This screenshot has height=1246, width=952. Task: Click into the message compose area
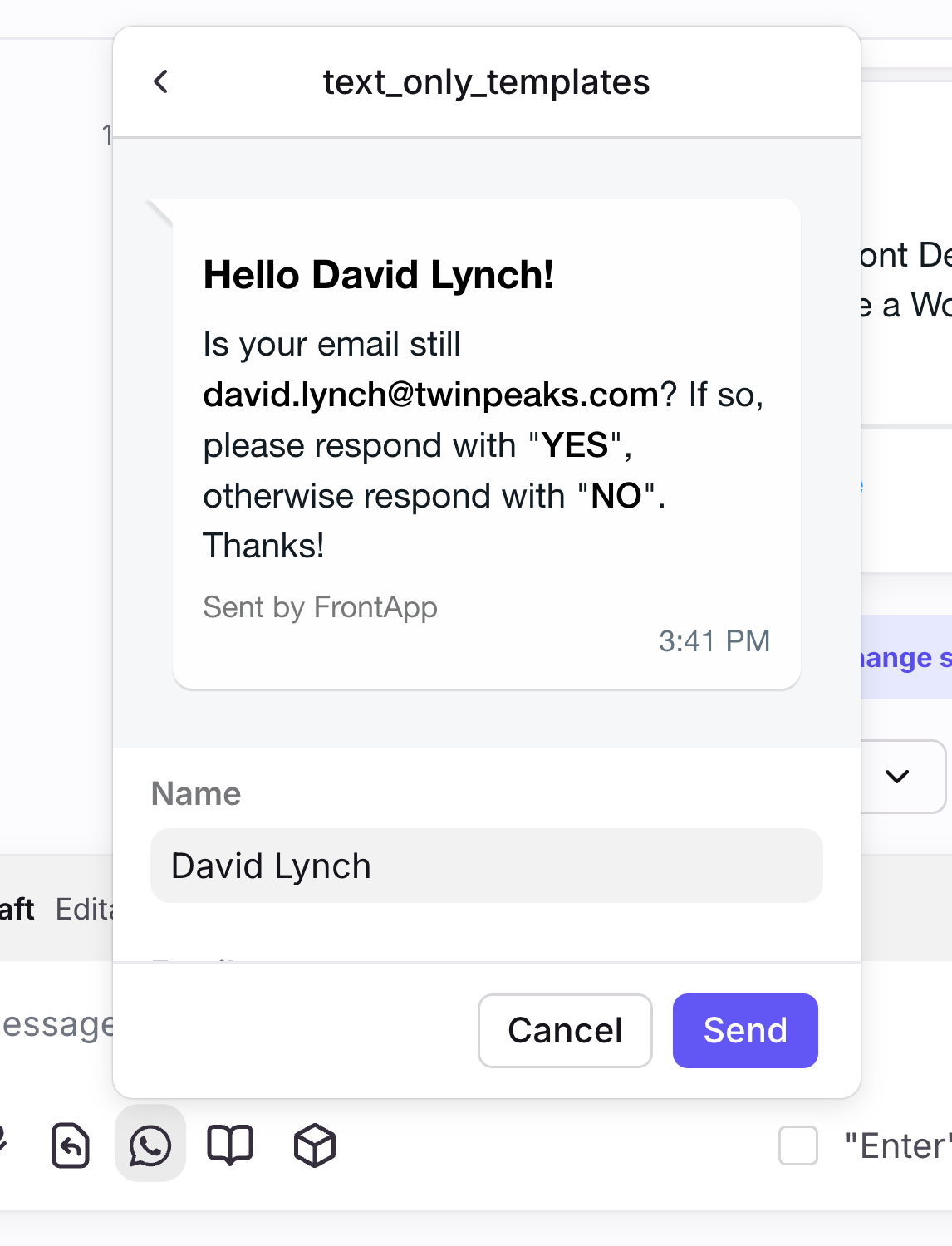(x=56, y=1025)
